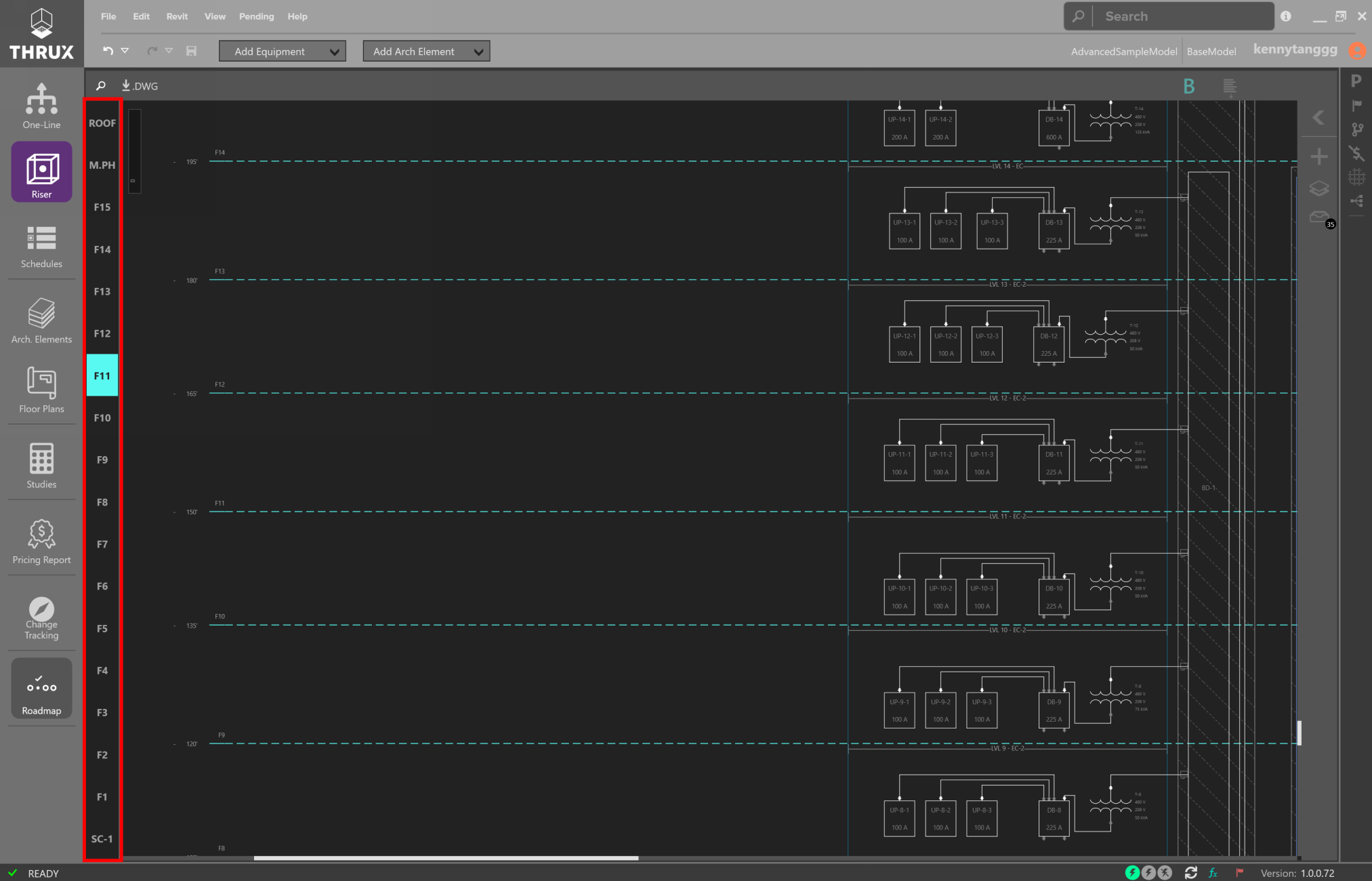Expand the undo history dropdown arrow
The height and width of the screenshot is (881, 1372).
coord(125,51)
